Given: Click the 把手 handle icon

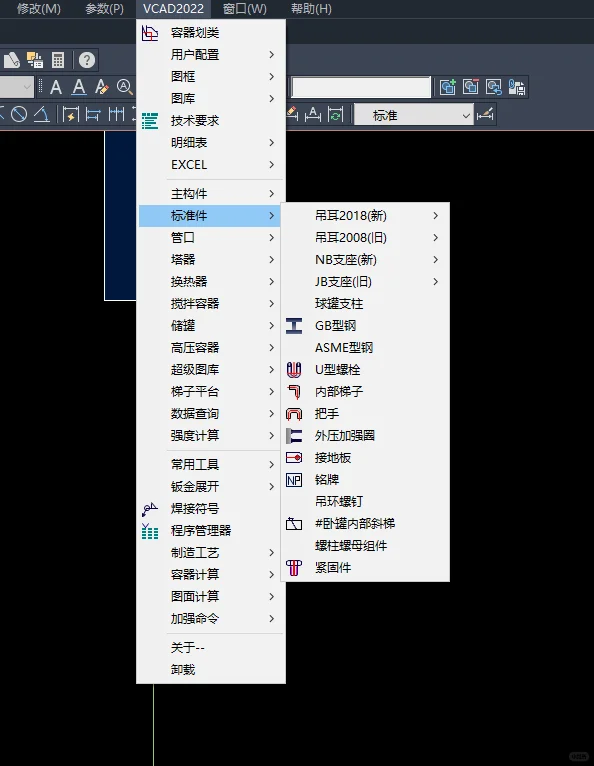Looking at the screenshot, I should [294, 414].
